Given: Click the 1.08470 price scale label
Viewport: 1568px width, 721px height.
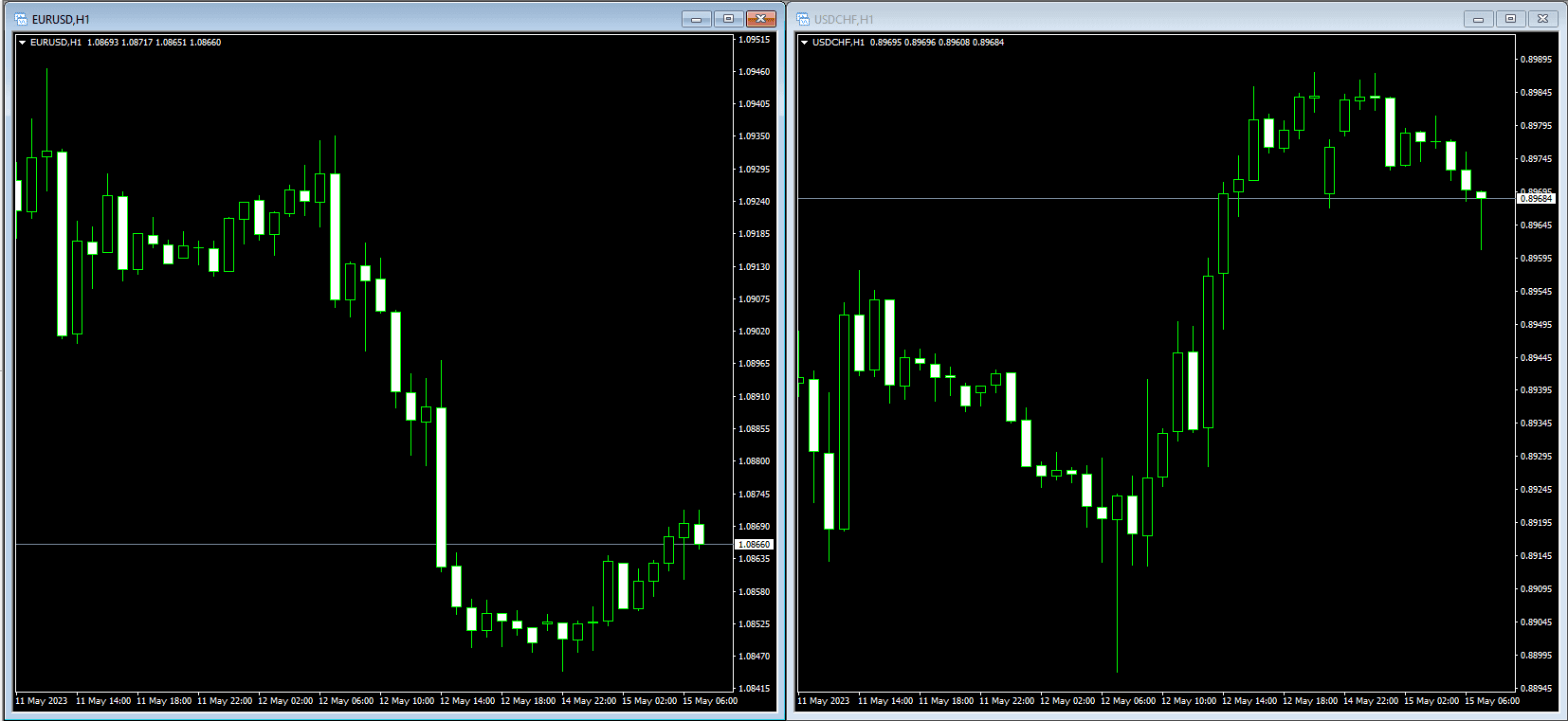Looking at the screenshot, I should pyautogui.click(x=755, y=657).
